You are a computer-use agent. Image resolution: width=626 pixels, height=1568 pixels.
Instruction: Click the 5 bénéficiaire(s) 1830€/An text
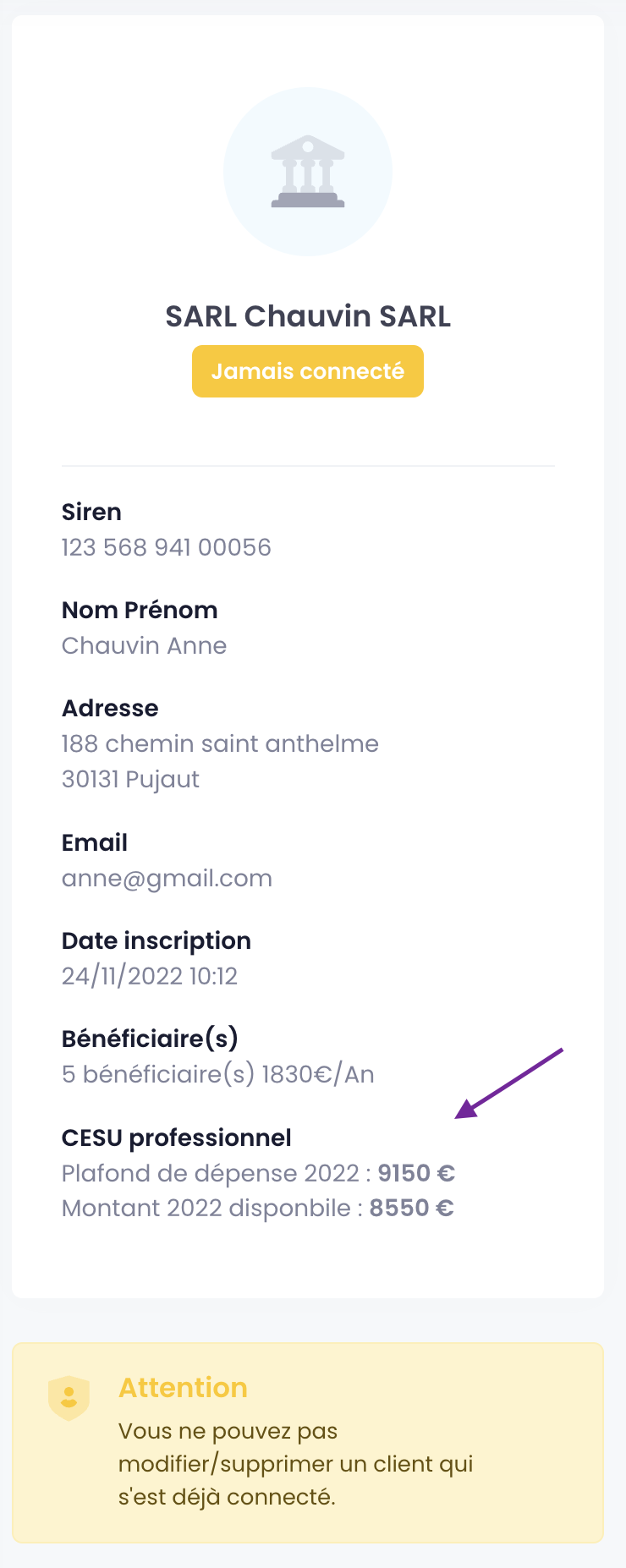point(218,1074)
